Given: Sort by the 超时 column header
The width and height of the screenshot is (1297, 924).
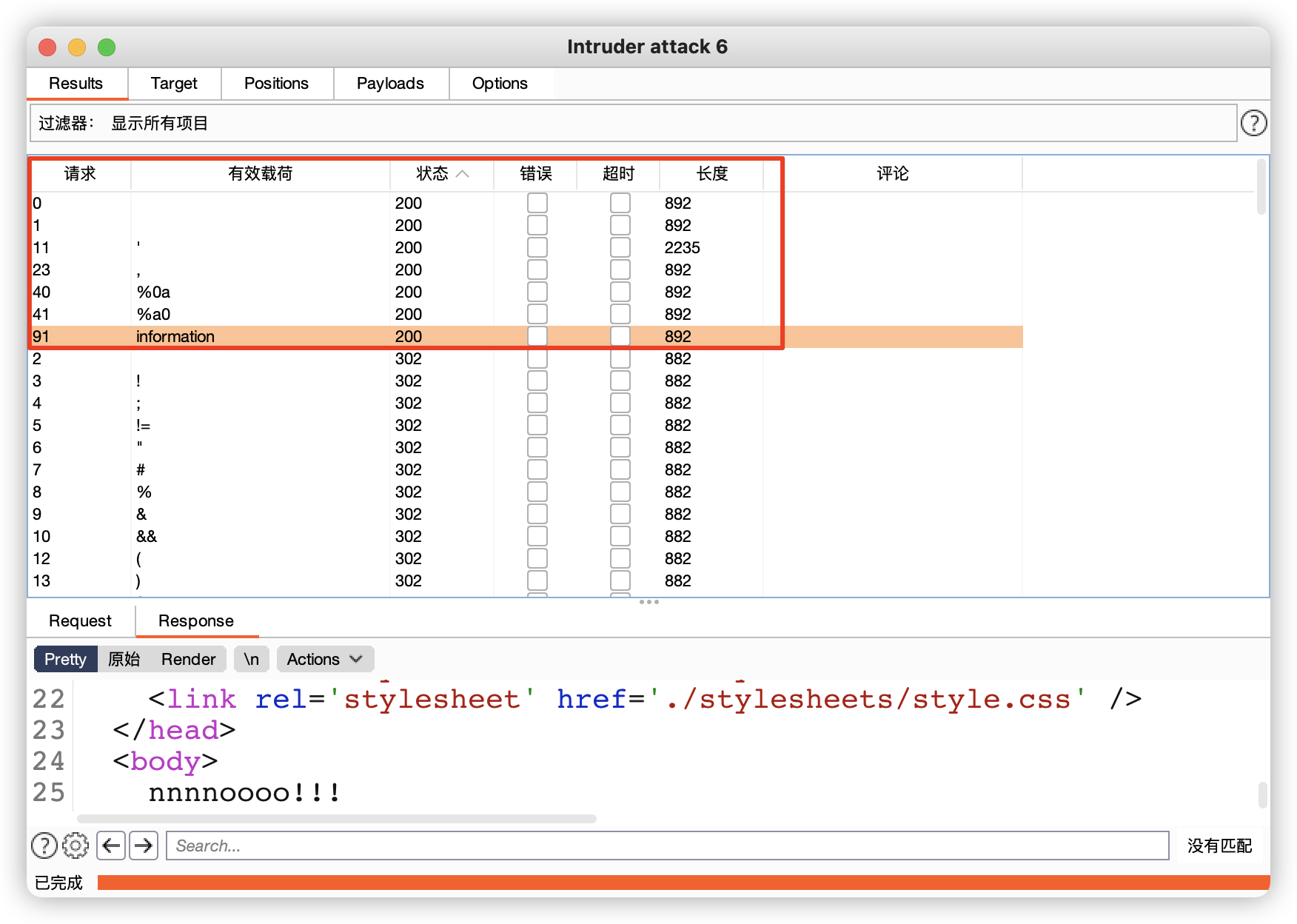Looking at the screenshot, I should point(619,174).
